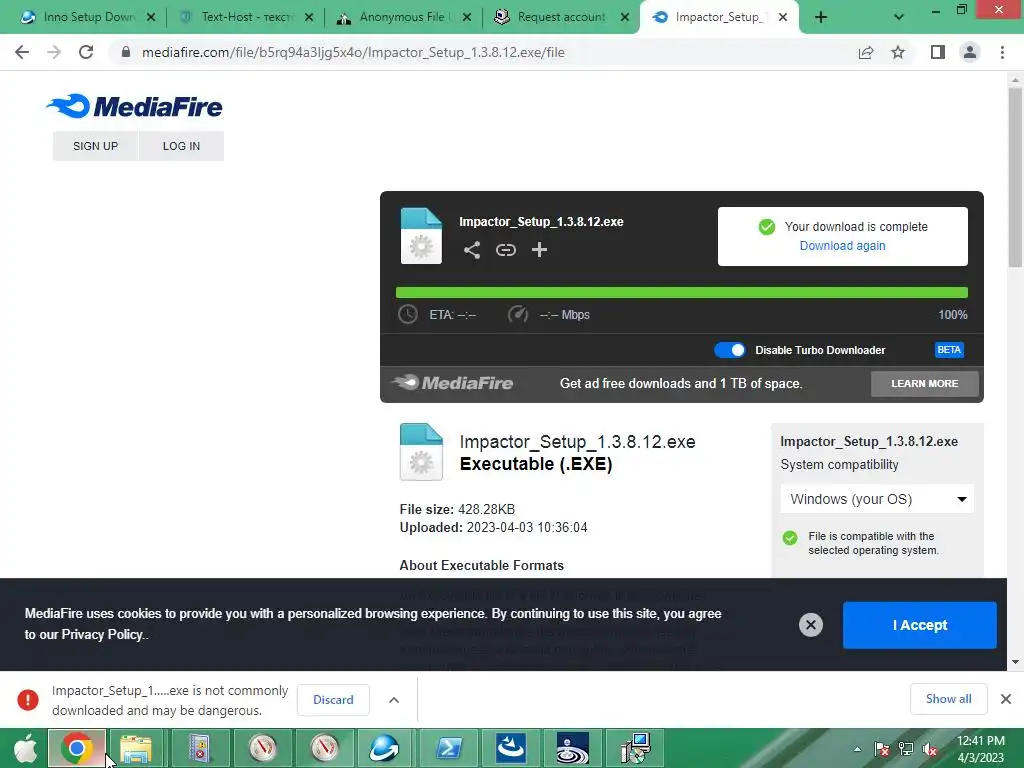
Task: Open File Explorer from taskbar
Action: 136,748
